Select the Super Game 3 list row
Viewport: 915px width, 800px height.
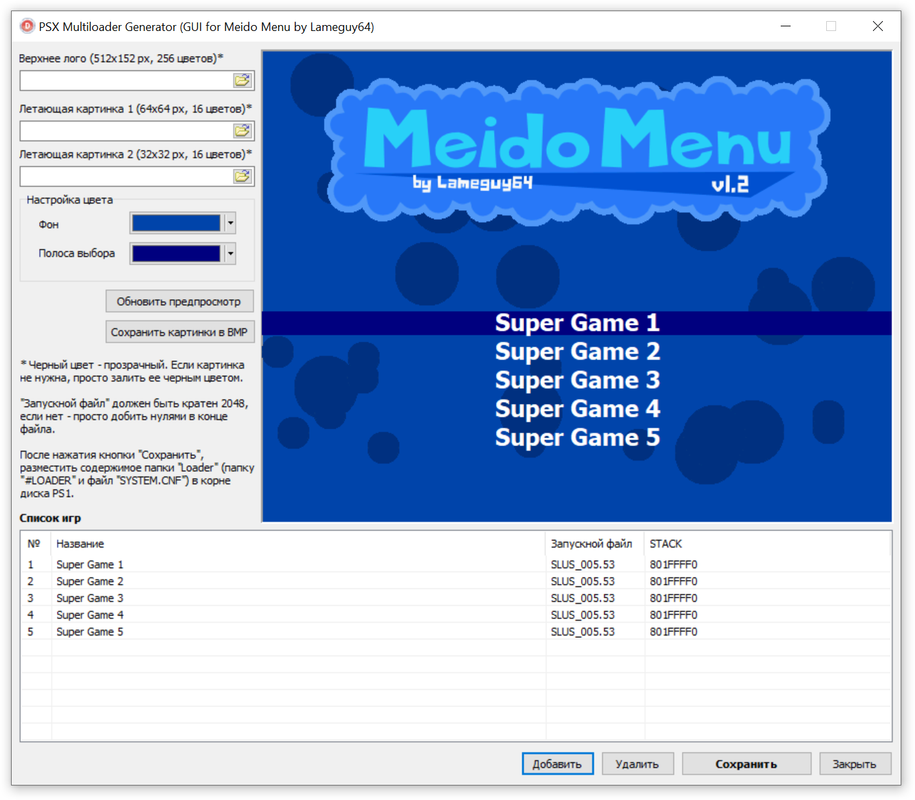pos(456,598)
